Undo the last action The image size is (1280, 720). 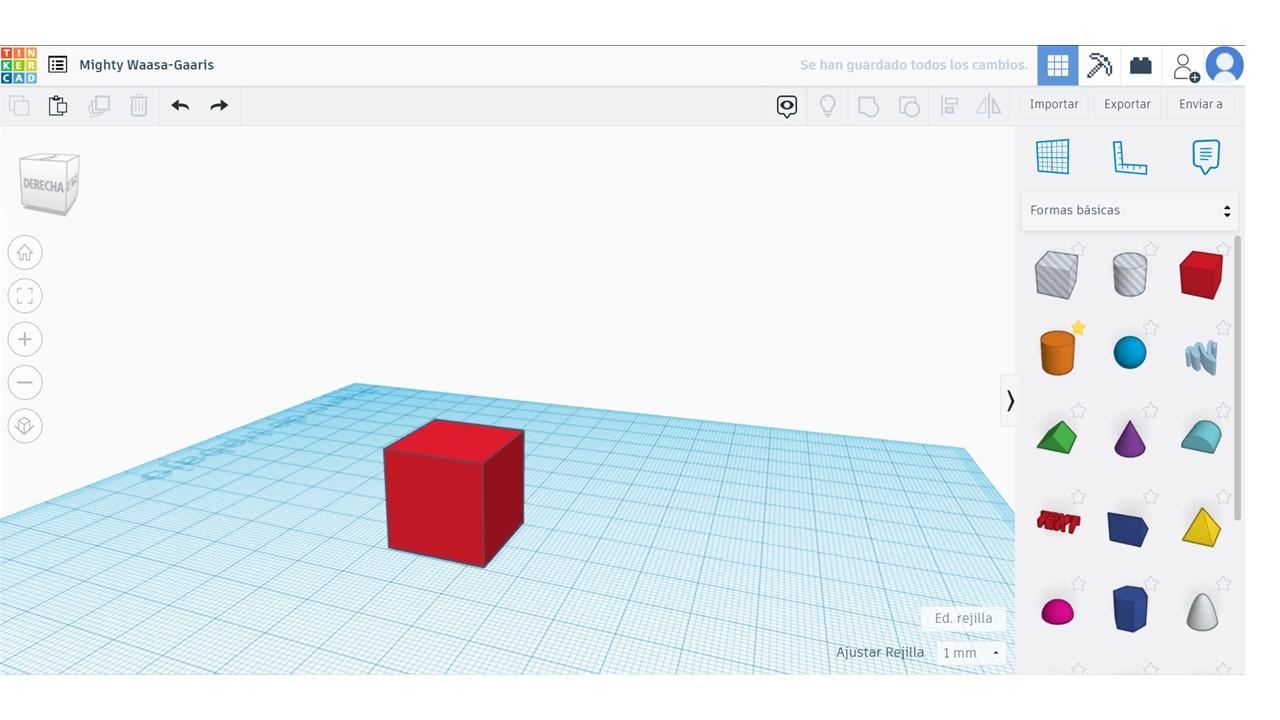click(x=180, y=105)
